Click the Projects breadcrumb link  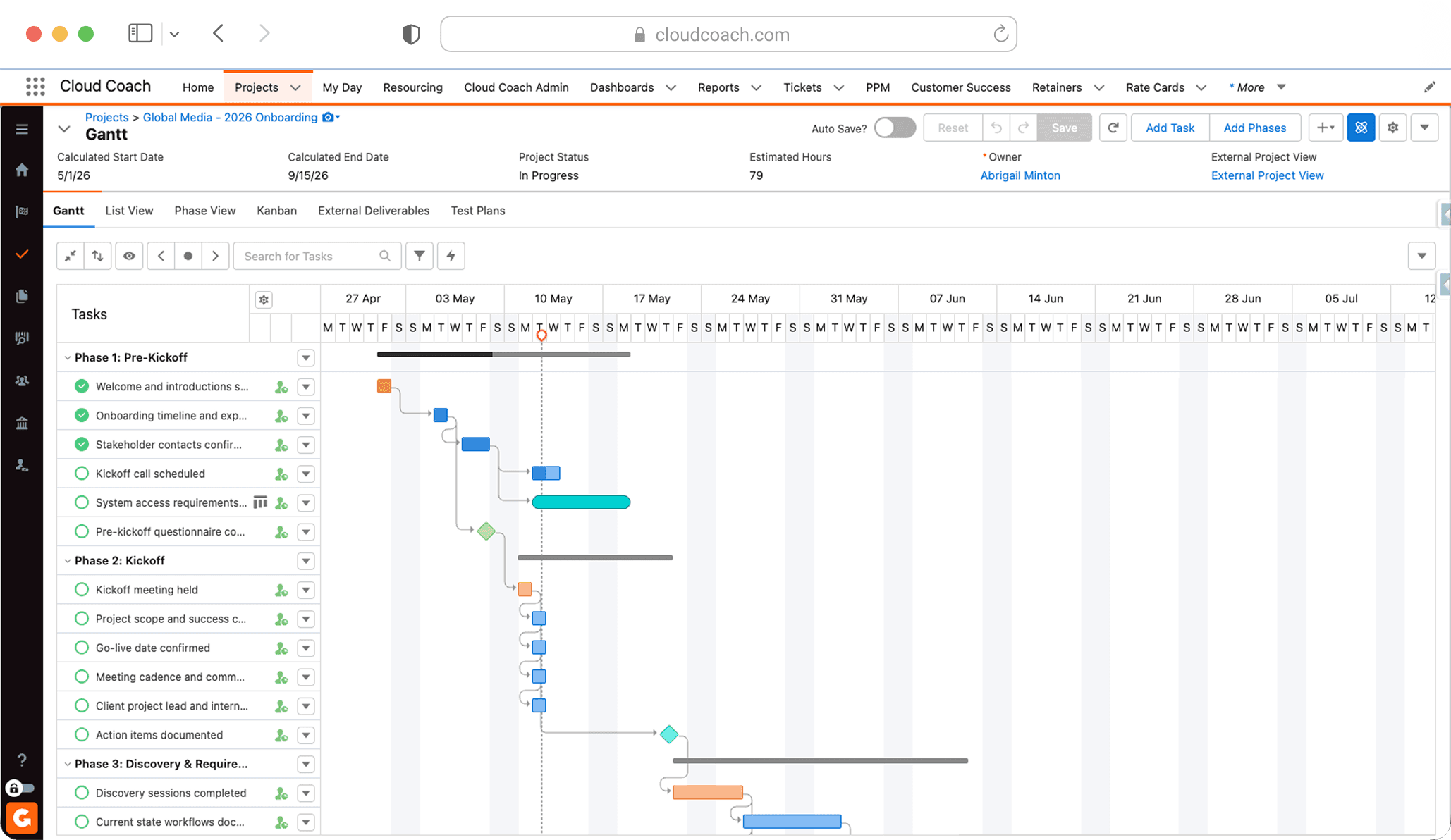[106, 117]
